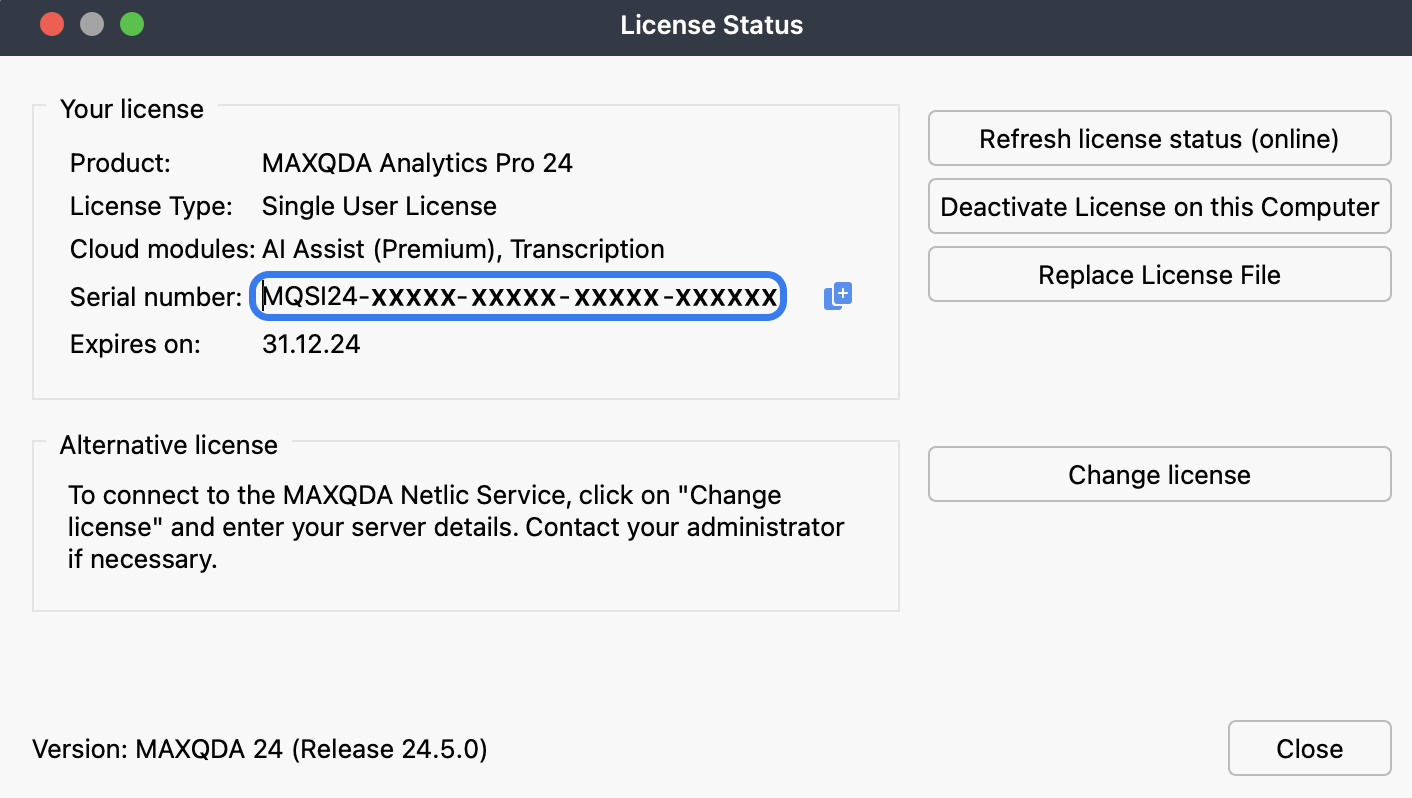This screenshot has height=798, width=1412.
Task: Focus the serial number field
Action: (x=518, y=296)
